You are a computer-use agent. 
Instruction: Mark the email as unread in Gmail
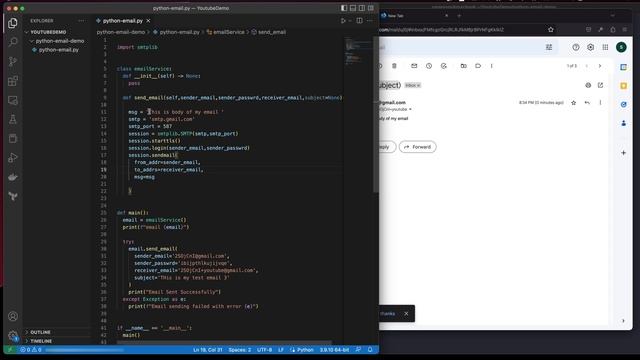(x=414, y=66)
